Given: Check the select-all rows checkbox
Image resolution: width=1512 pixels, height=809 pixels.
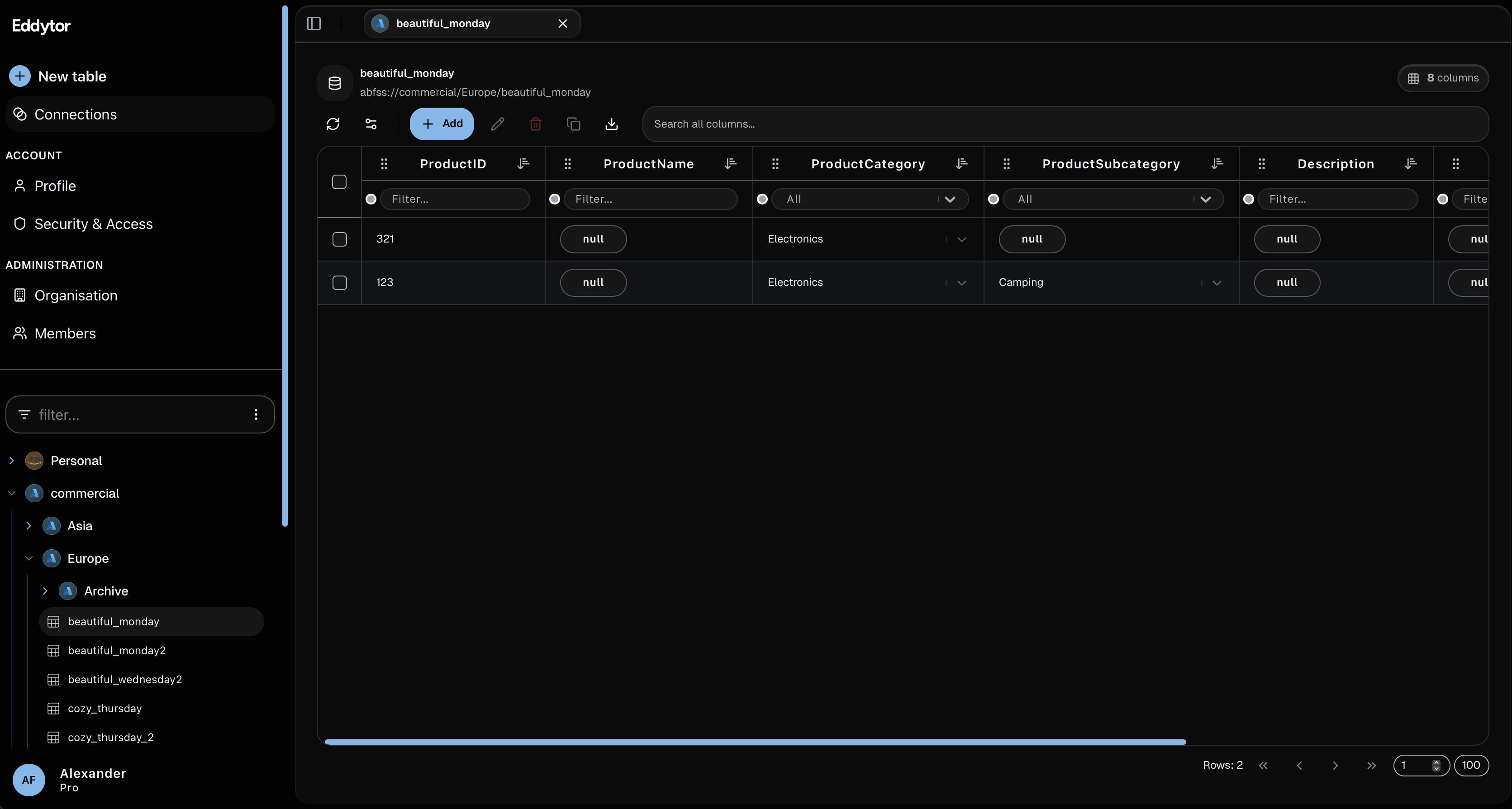Looking at the screenshot, I should pyautogui.click(x=339, y=182).
